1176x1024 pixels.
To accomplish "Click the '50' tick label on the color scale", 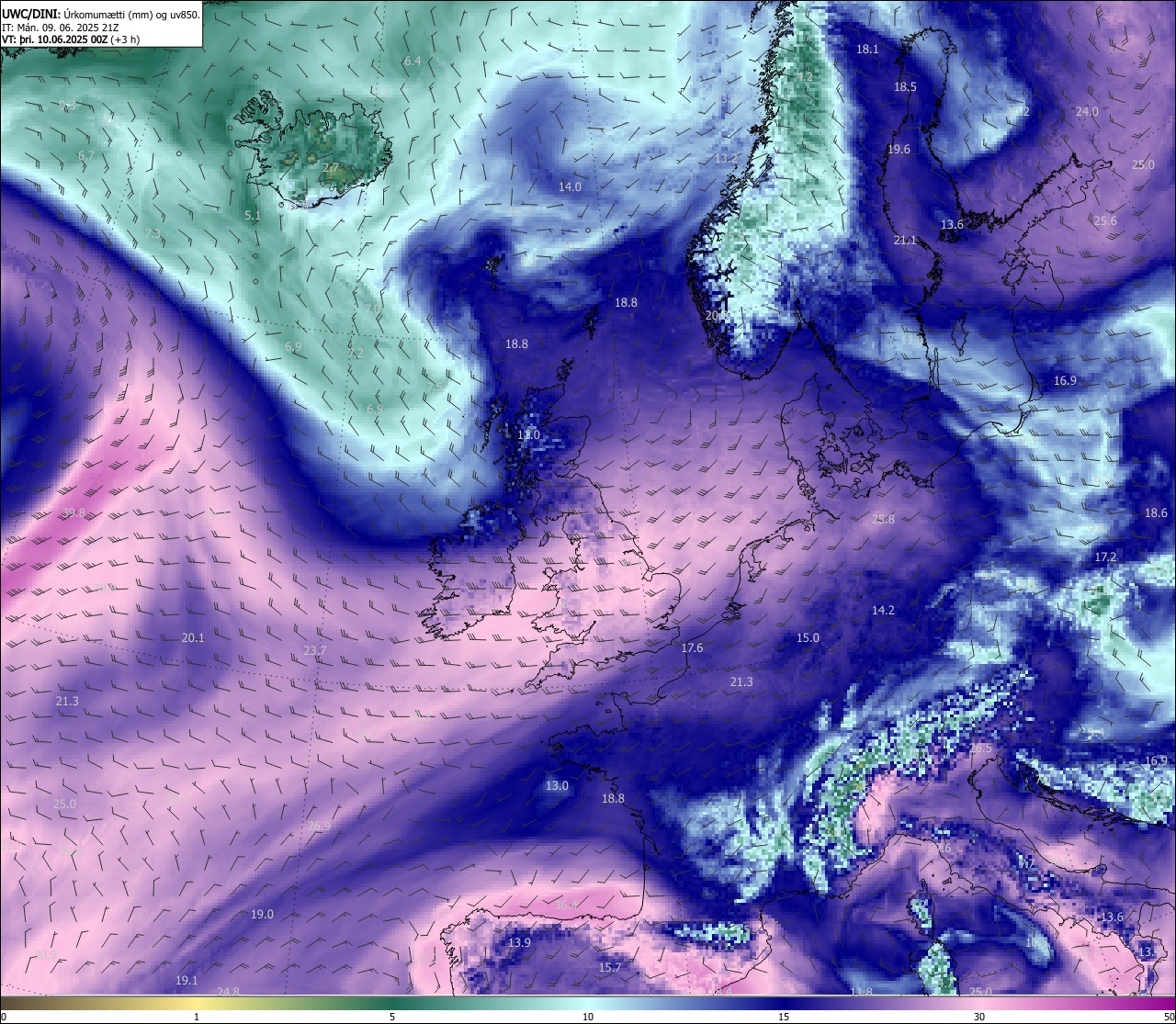I will click(1168, 1017).
